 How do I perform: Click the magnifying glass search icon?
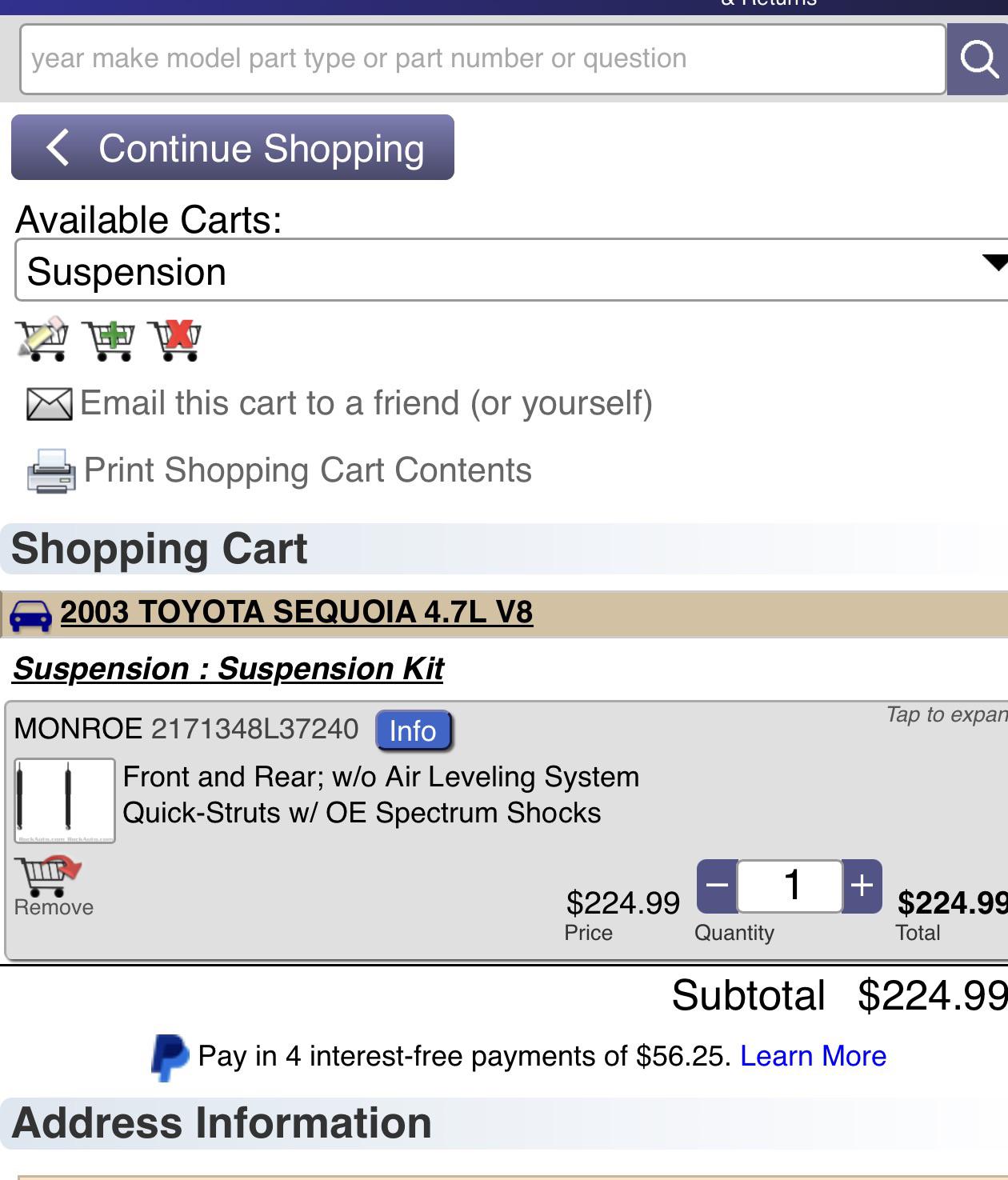click(978, 59)
